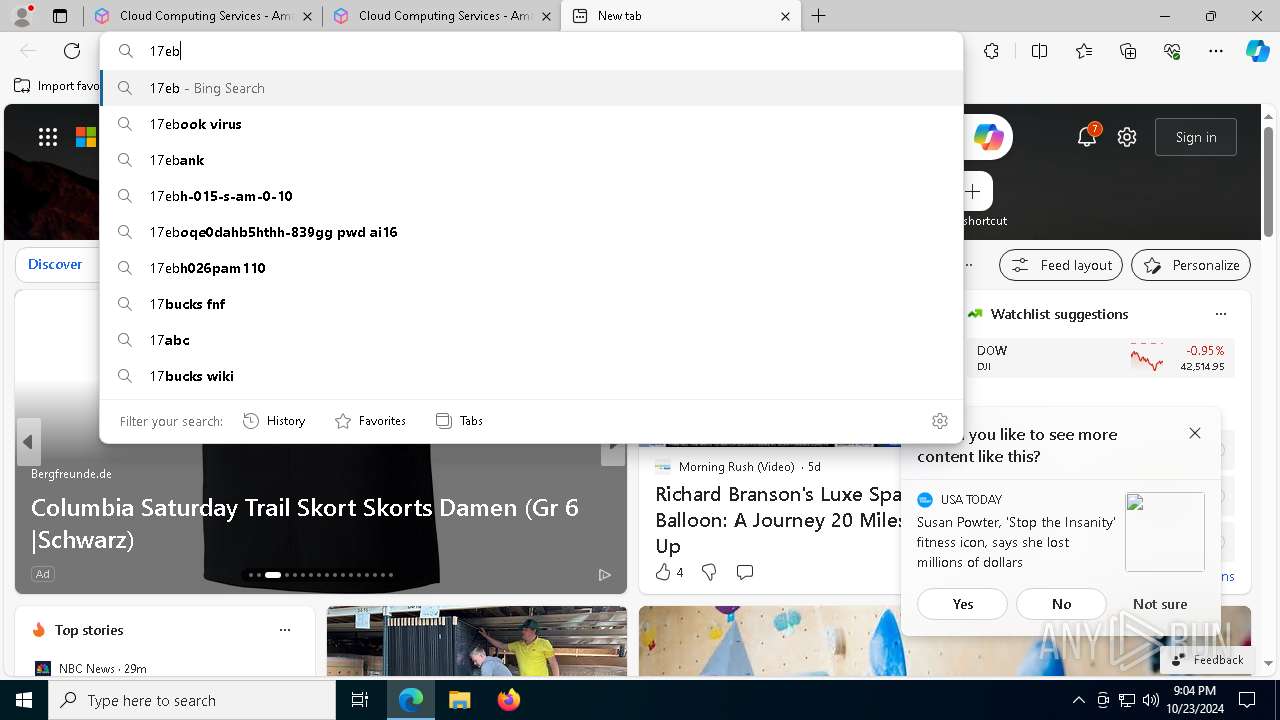Open notifications bell with badge 7

[1087, 136]
